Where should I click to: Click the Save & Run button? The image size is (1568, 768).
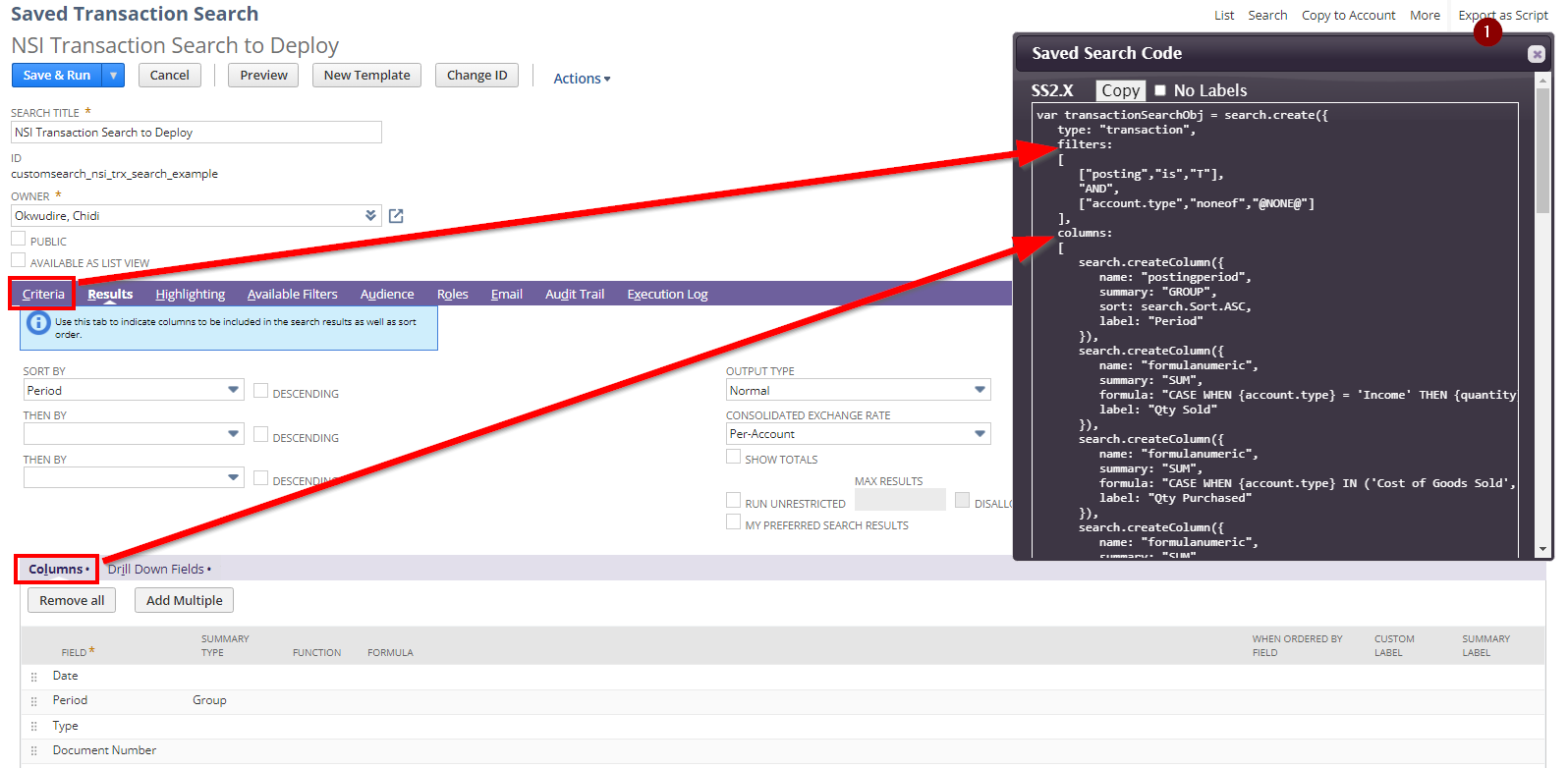pos(57,75)
